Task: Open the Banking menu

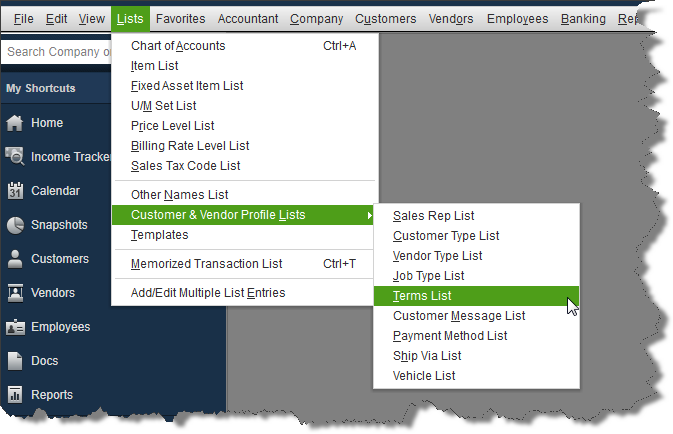Action: [x=583, y=19]
